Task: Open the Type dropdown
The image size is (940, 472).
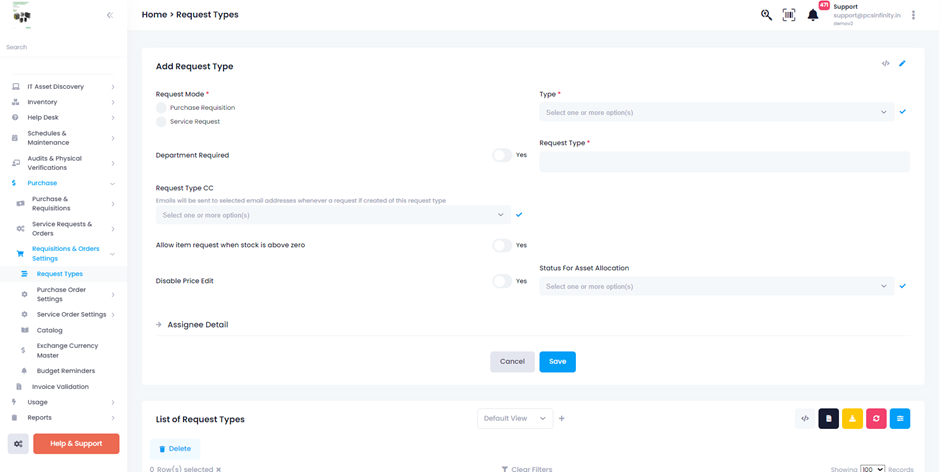Action: point(716,112)
